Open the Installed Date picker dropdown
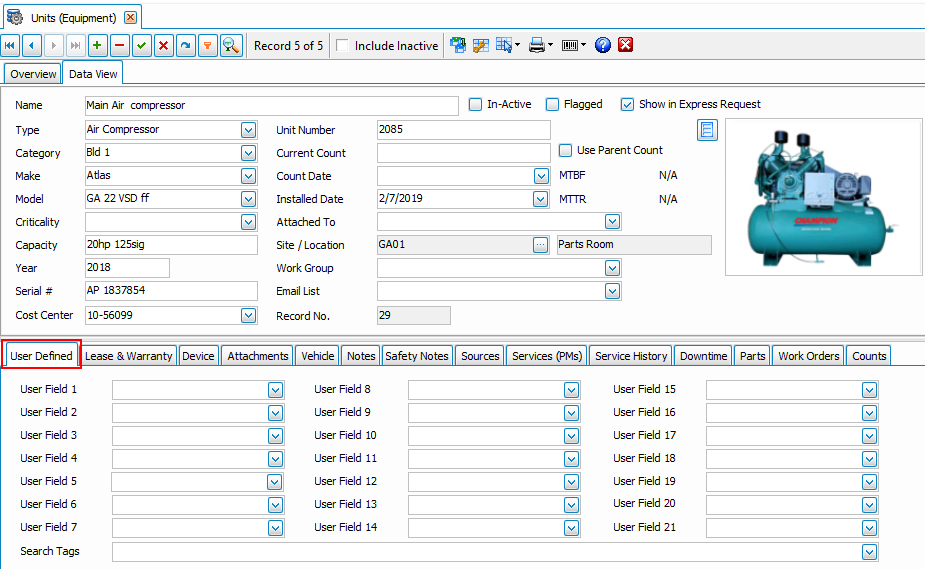931x575 pixels. [x=540, y=199]
